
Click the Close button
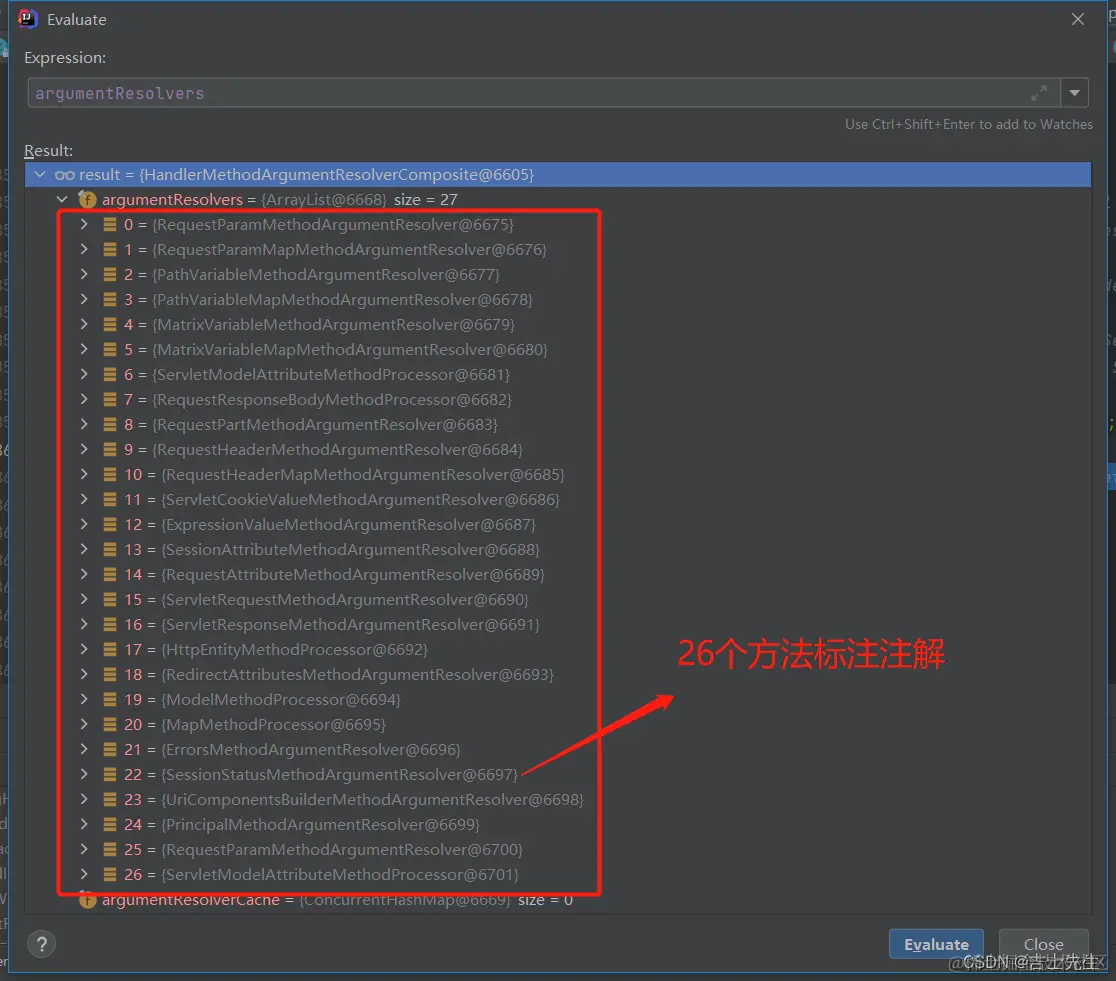point(1043,944)
